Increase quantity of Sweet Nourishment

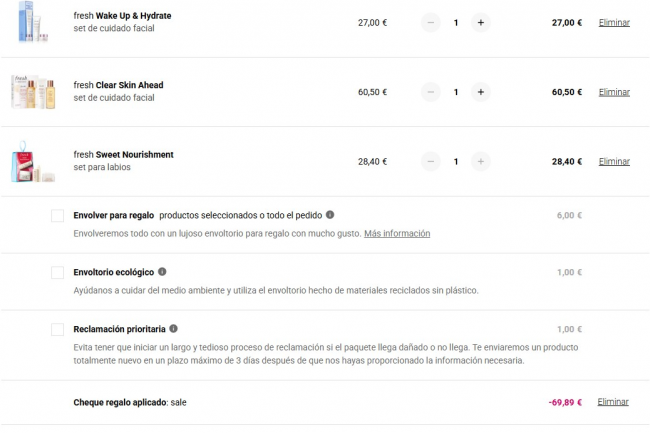pos(480,161)
